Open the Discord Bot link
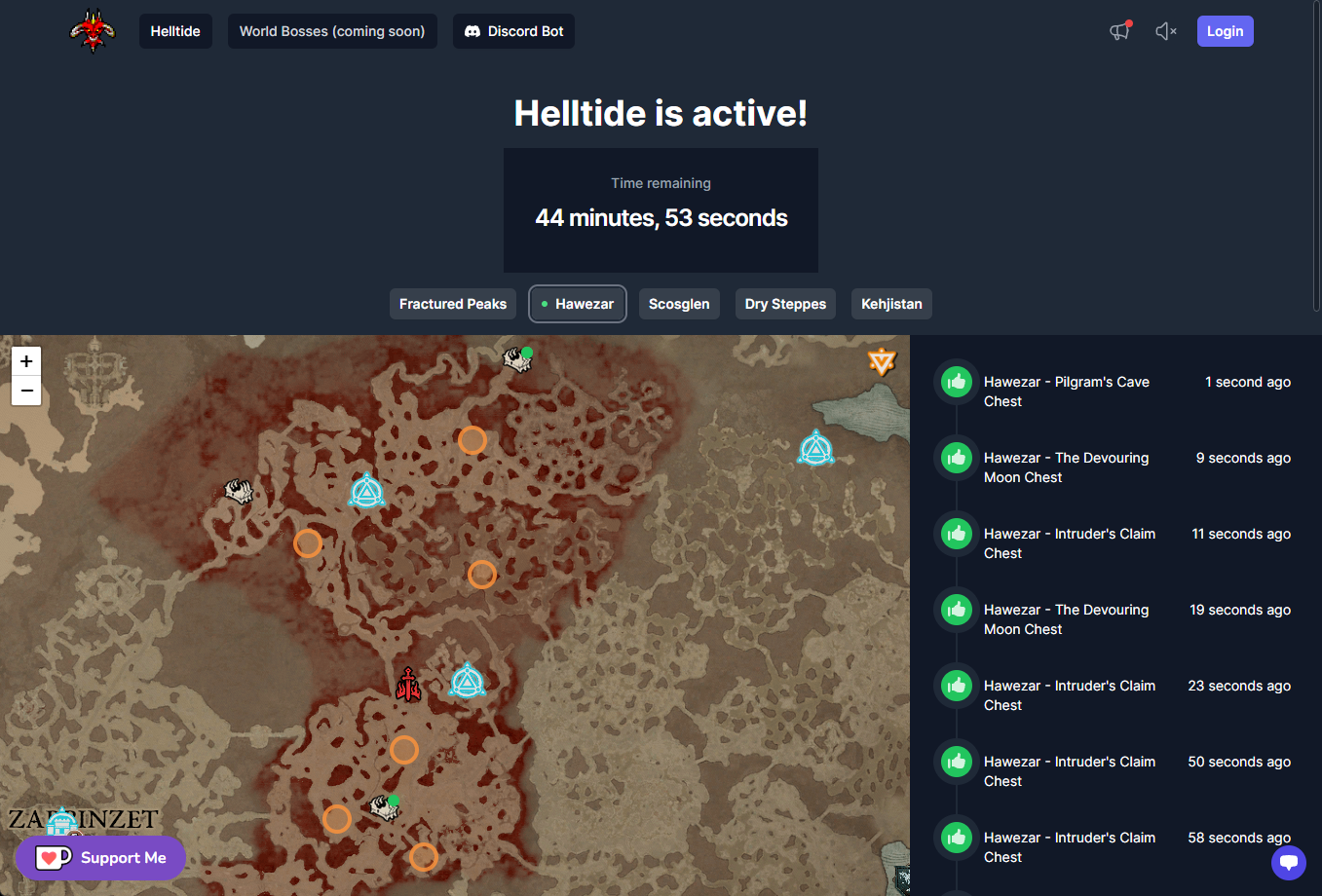This screenshot has width=1322, height=896. click(513, 31)
